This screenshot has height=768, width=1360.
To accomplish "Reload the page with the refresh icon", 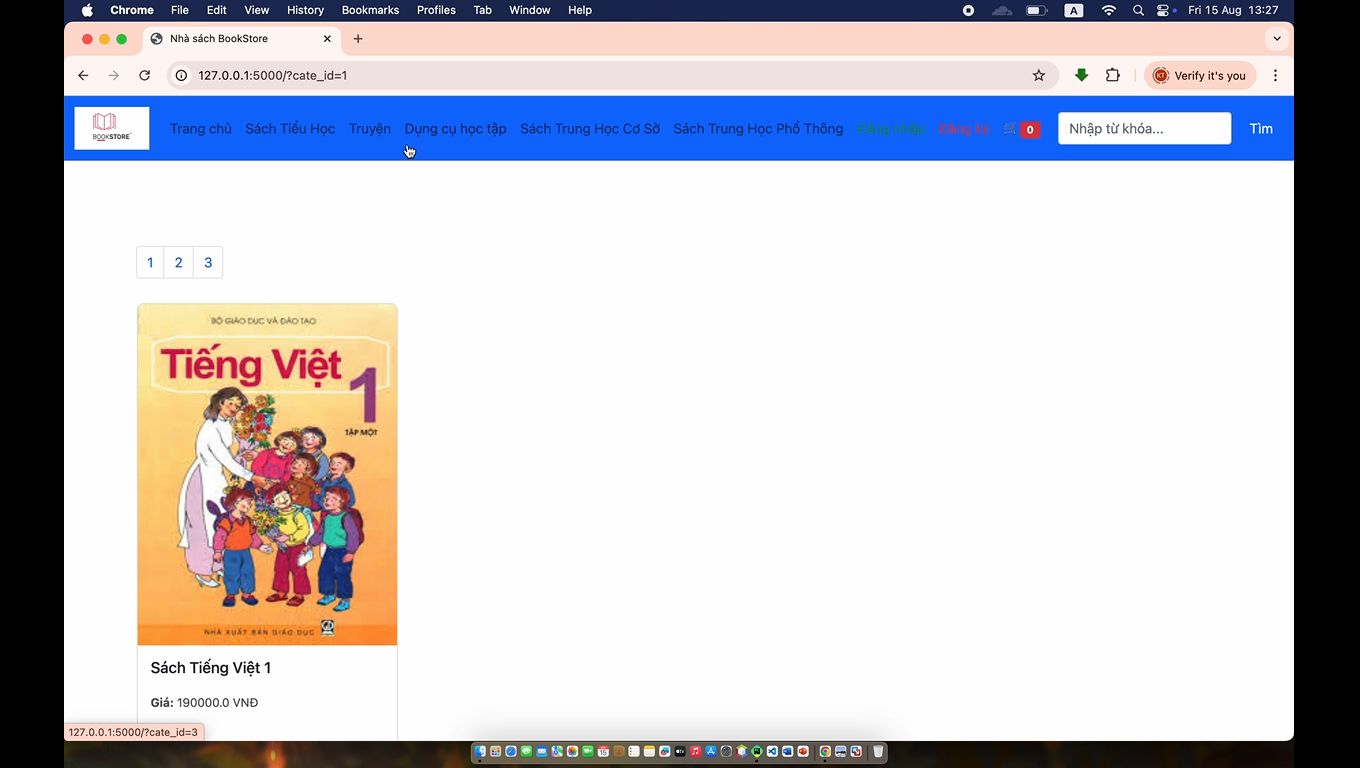I will [x=145, y=75].
